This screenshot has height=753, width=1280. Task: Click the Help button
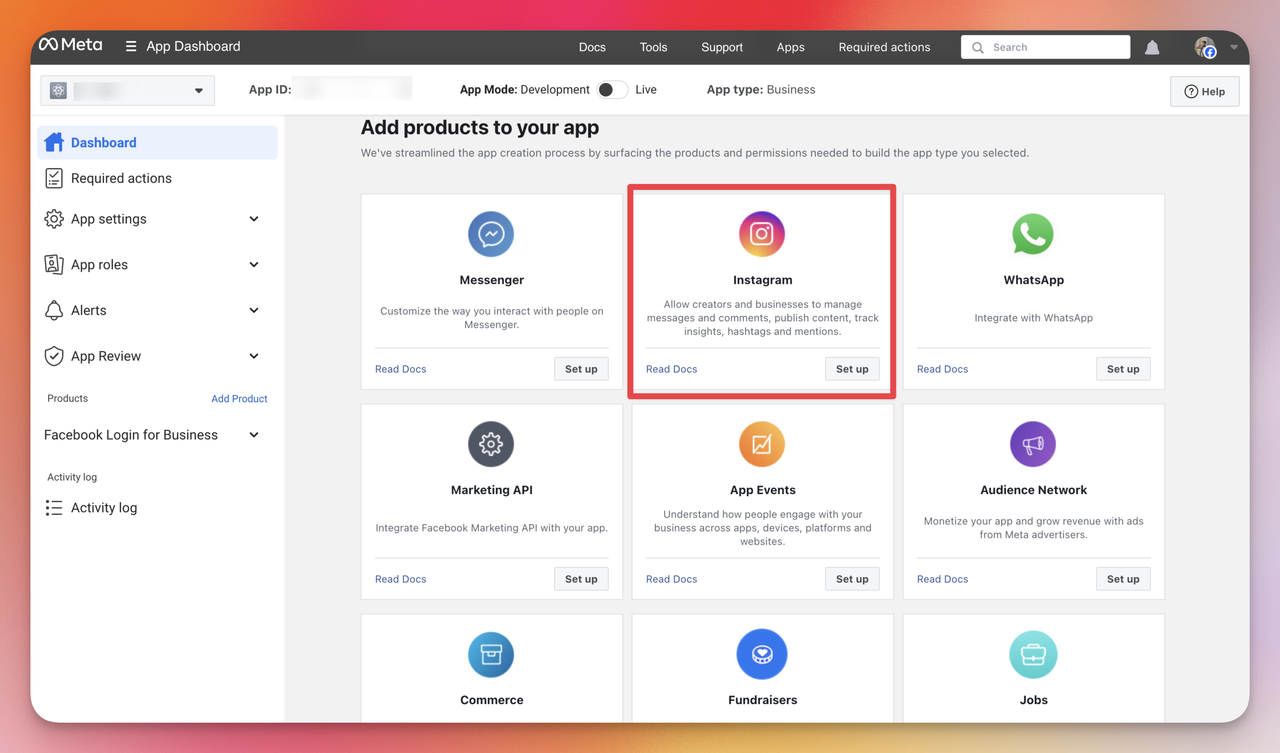pos(1205,91)
